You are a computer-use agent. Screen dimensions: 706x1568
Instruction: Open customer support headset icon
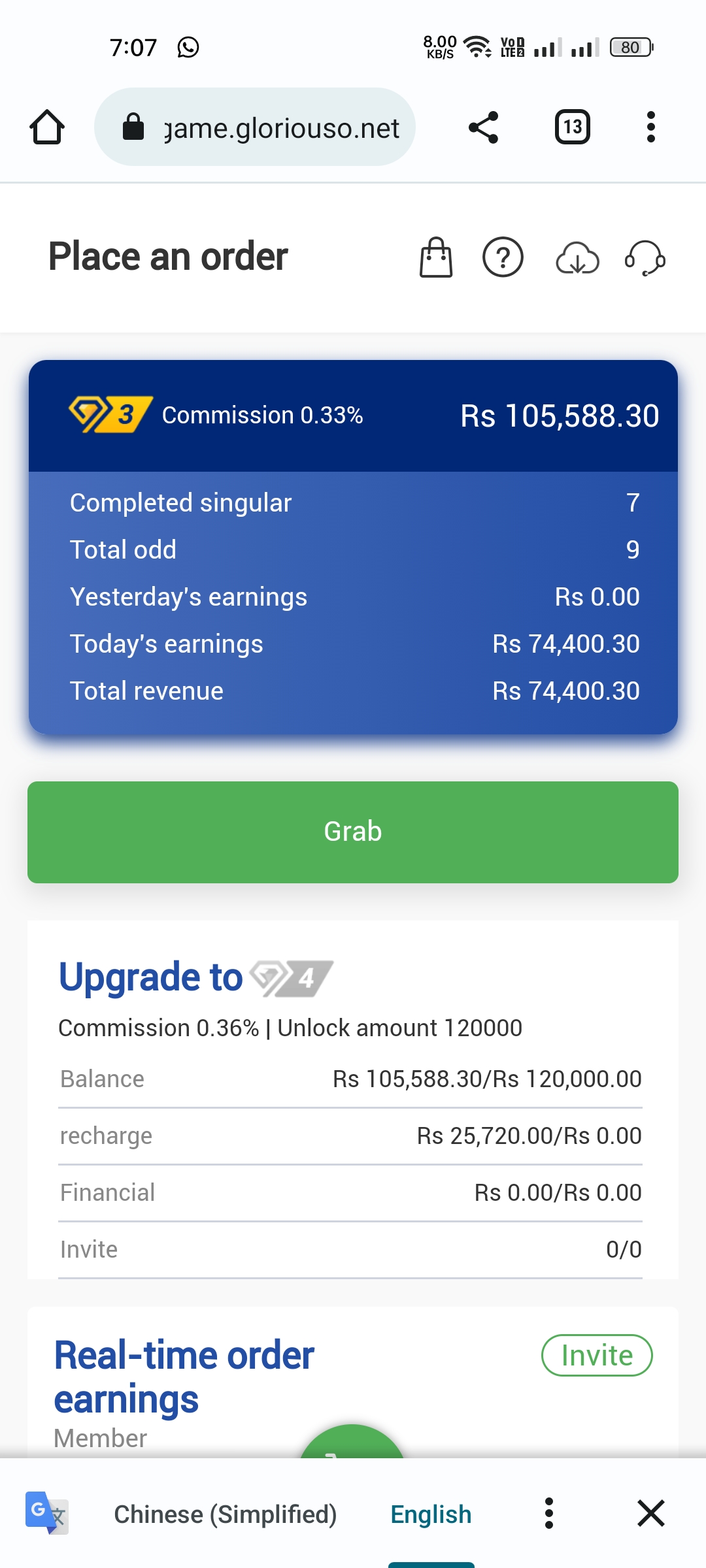click(645, 257)
